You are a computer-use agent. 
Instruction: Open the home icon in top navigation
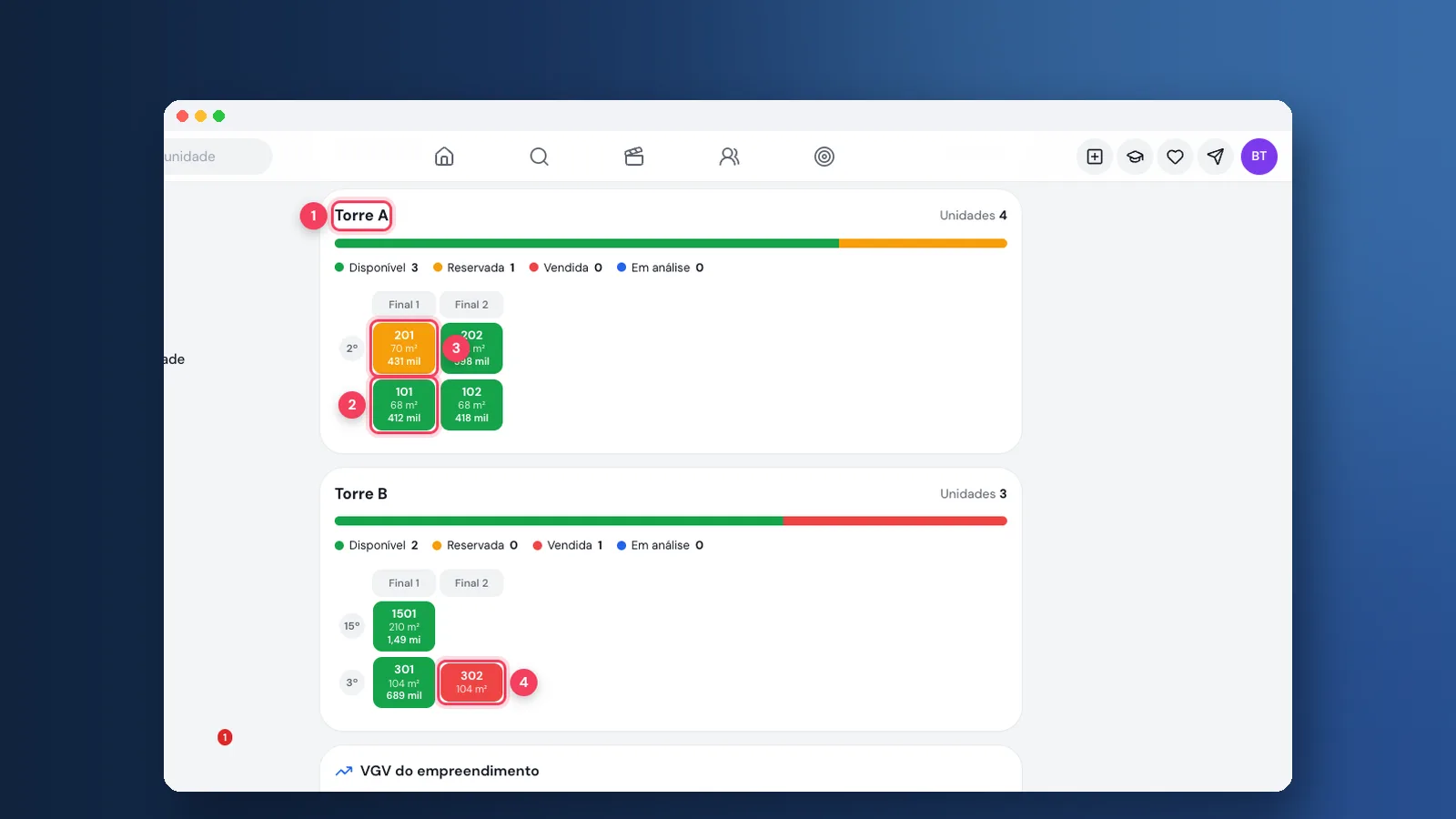[x=444, y=157]
